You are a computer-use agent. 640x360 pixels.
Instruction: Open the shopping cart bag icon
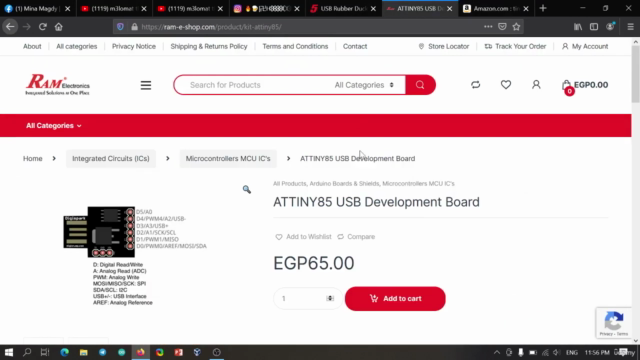567,86
